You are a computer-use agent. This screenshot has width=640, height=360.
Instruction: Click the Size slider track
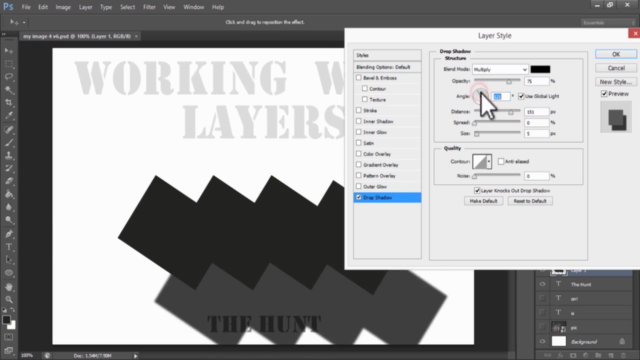coord(497,133)
